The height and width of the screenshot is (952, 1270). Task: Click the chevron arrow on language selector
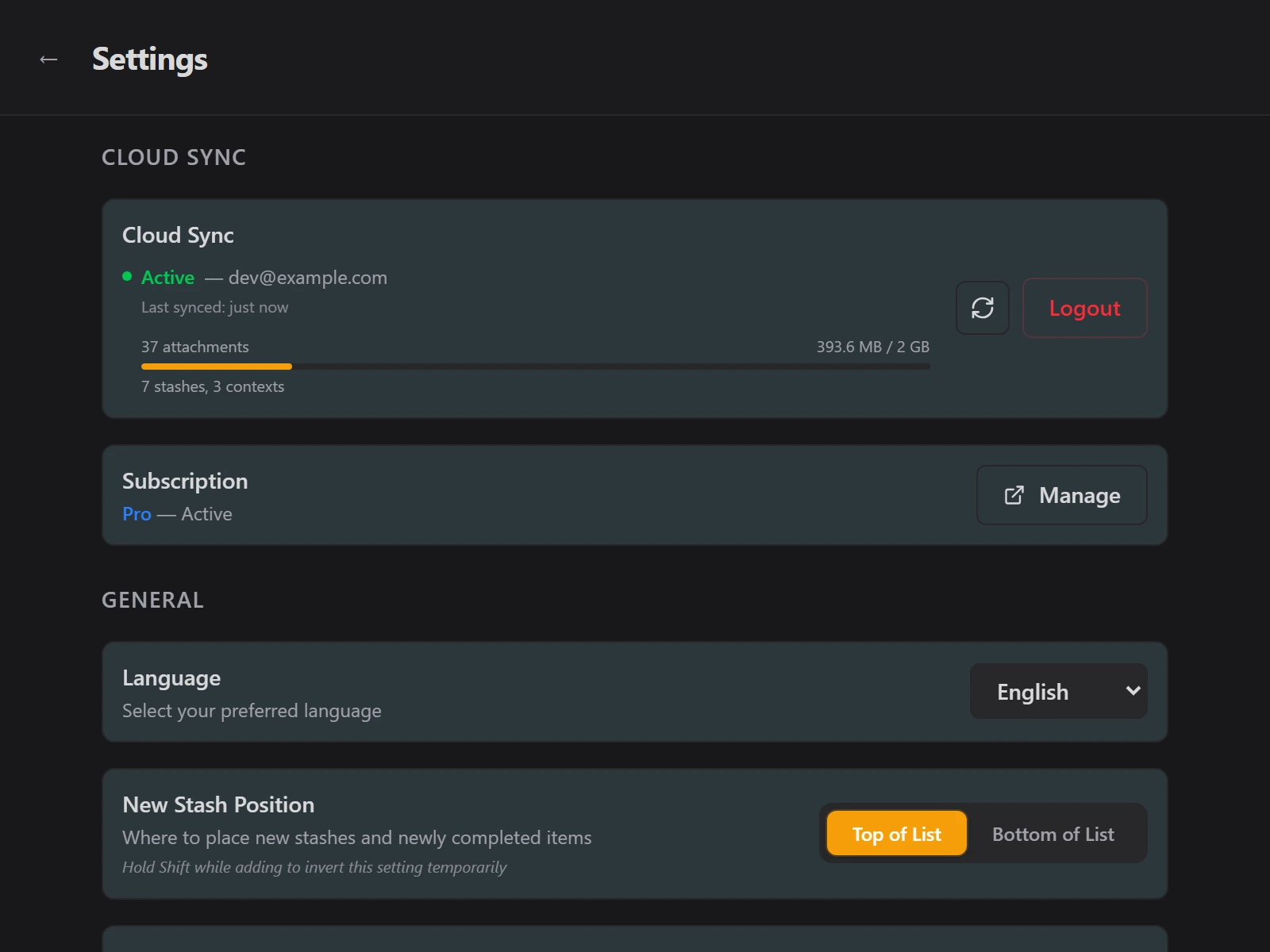(x=1133, y=691)
